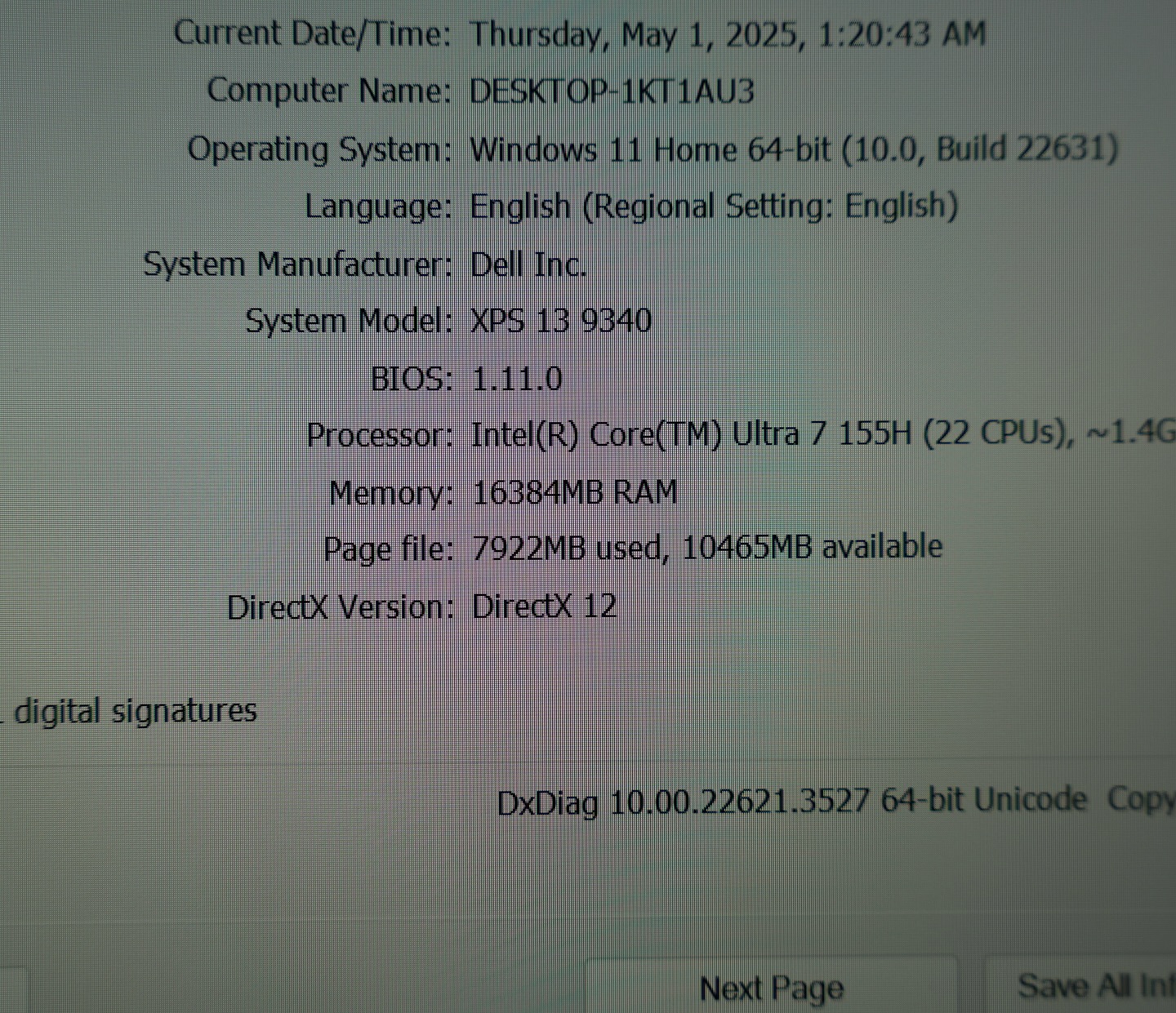
Task: Click the Windows 11 Home operating system value
Action: pyautogui.click(x=793, y=149)
